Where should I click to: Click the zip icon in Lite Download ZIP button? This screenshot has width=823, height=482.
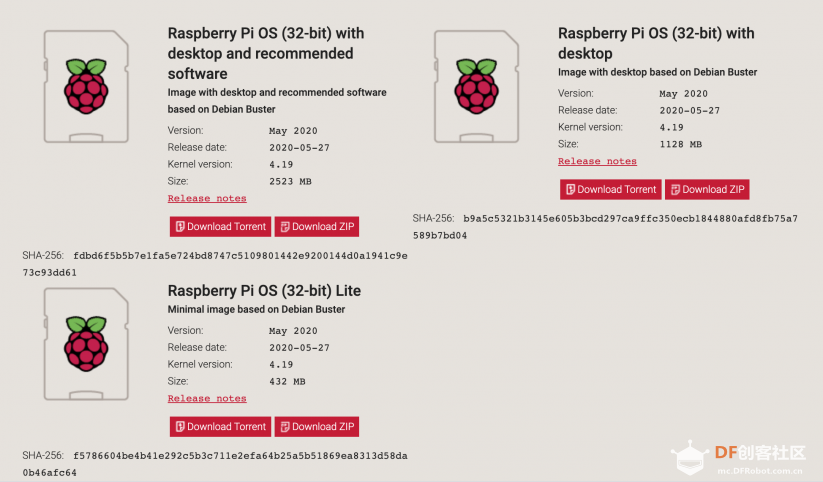(x=285, y=427)
